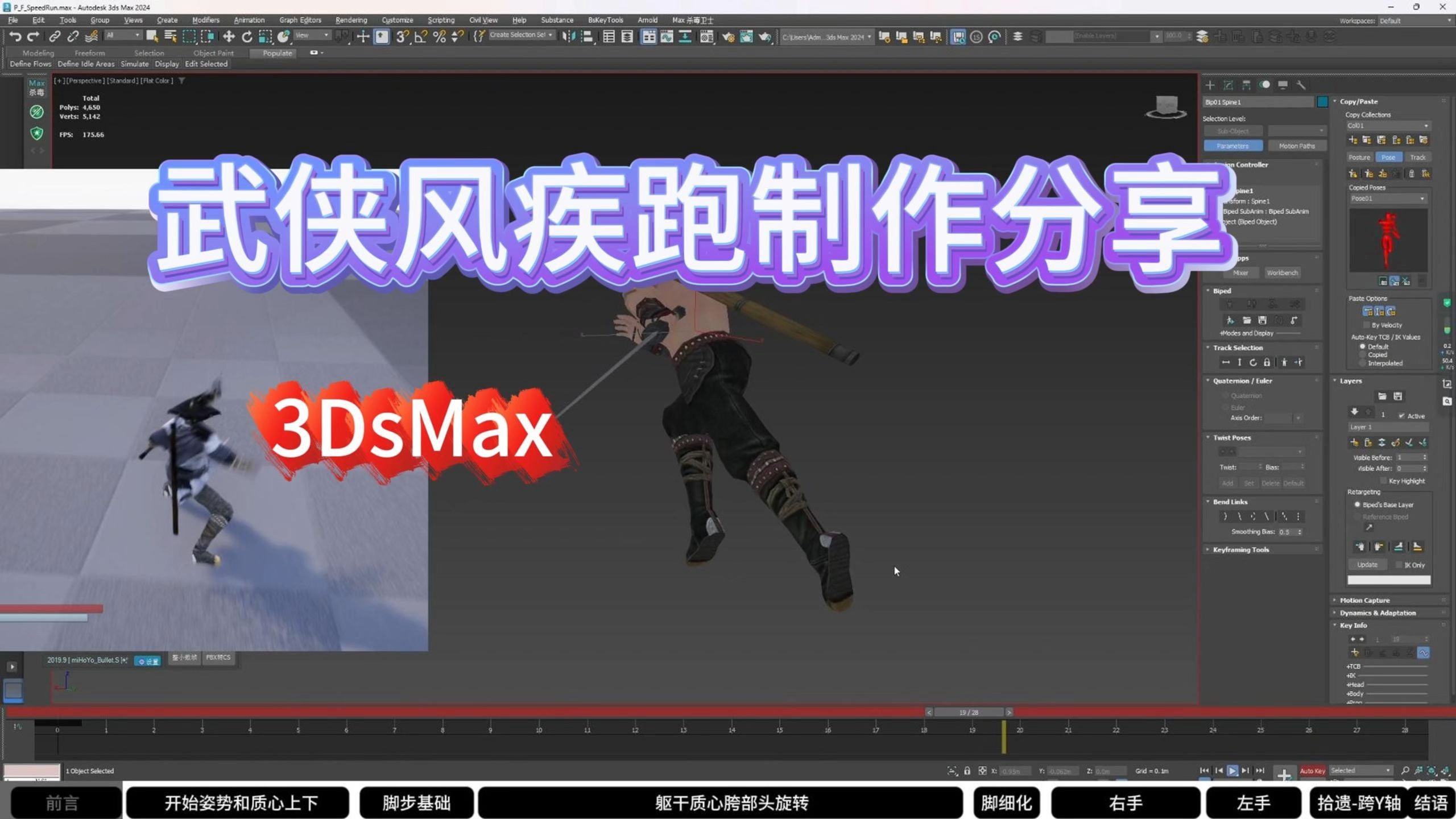Open the Col01 copy collections dropdown
Viewport: 1456px width, 819px height.
coord(1388,126)
